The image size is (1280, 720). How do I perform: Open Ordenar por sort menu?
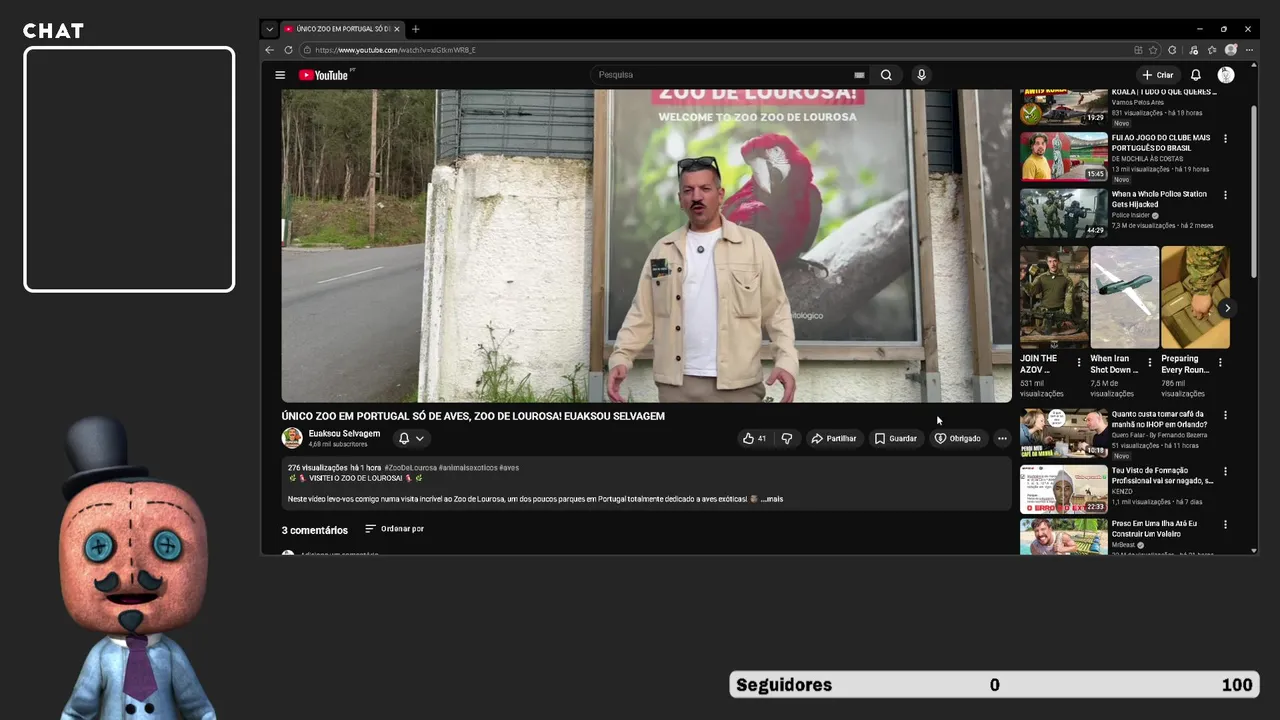(394, 529)
